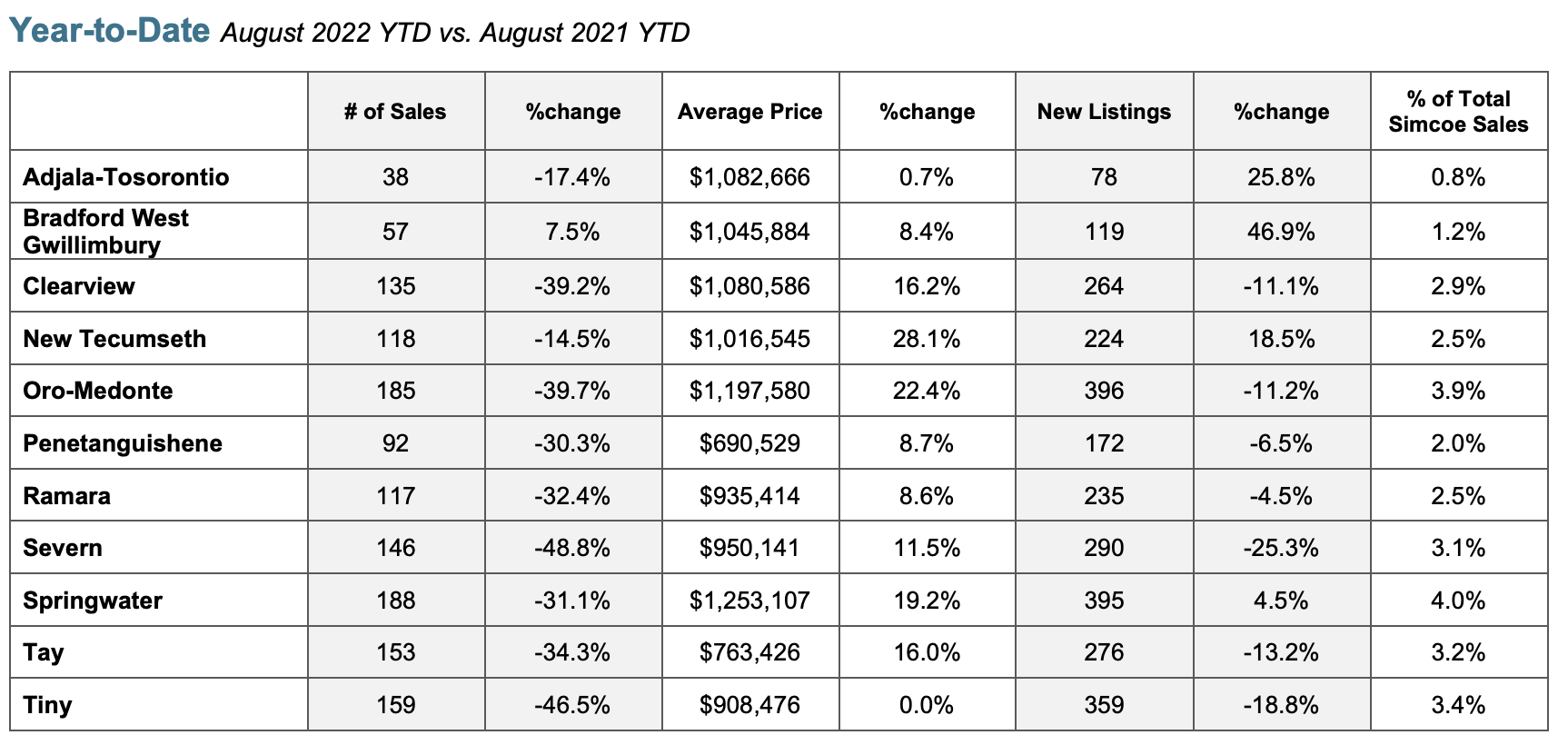1568x745 pixels.
Task: Click Penetanguishene's average price $690,529
Action: (x=749, y=443)
